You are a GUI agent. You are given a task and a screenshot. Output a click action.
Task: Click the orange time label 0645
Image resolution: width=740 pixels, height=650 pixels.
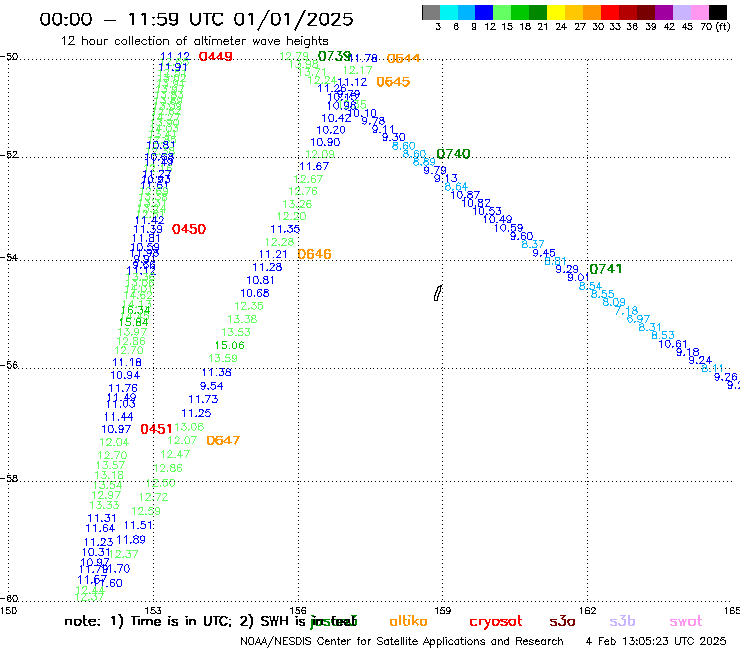[x=393, y=82]
